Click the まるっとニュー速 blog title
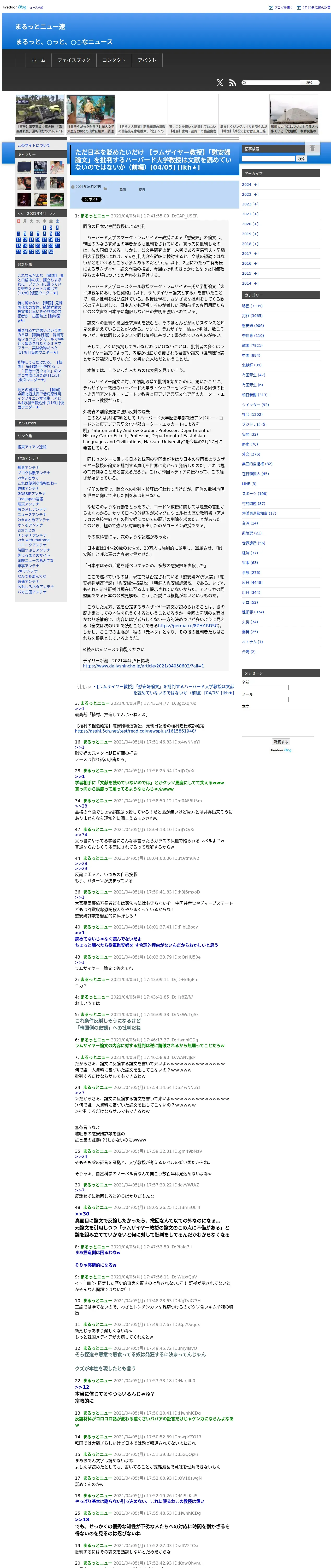This screenshot has height=1568, width=331. 40,27
